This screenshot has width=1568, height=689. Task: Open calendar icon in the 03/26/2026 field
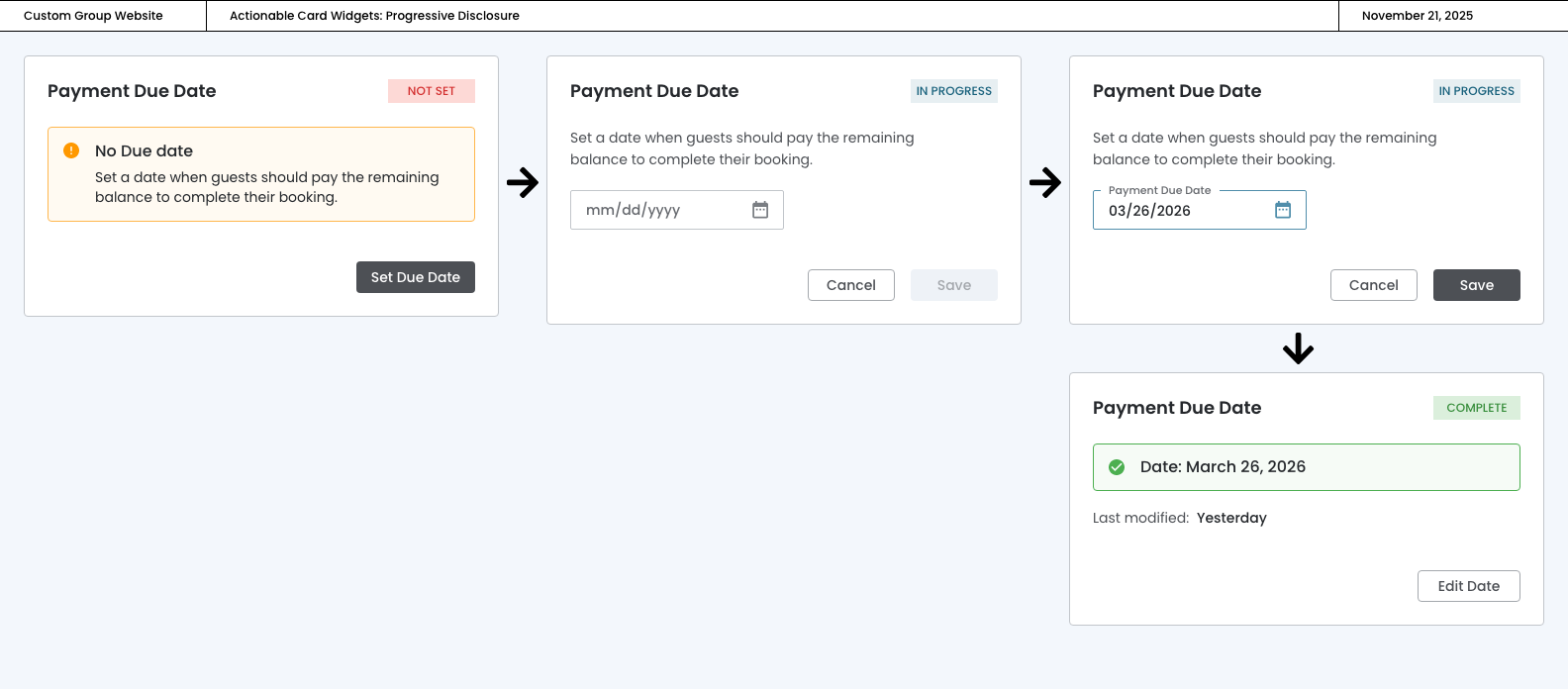click(1283, 210)
